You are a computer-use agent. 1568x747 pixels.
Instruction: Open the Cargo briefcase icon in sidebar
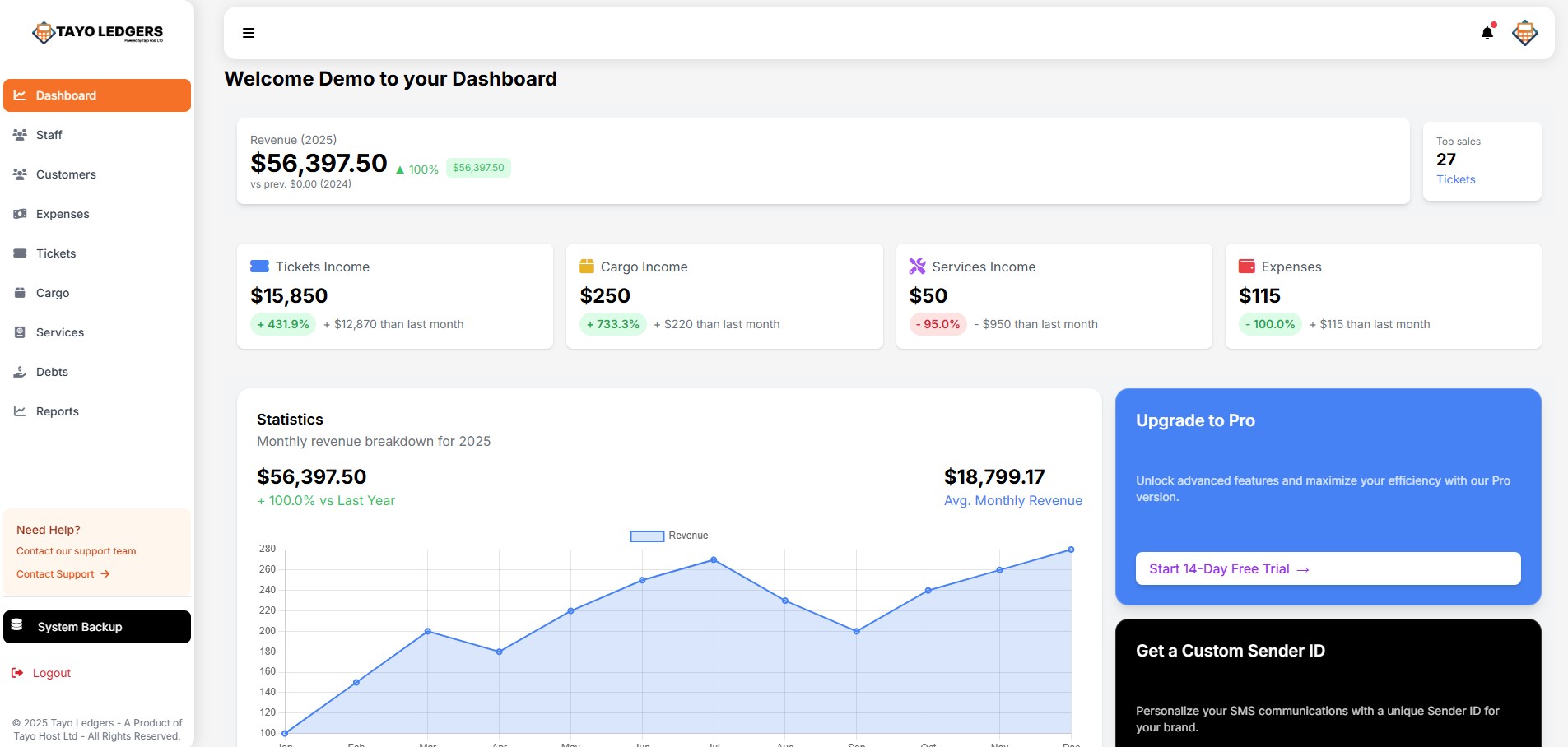(19, 293)
